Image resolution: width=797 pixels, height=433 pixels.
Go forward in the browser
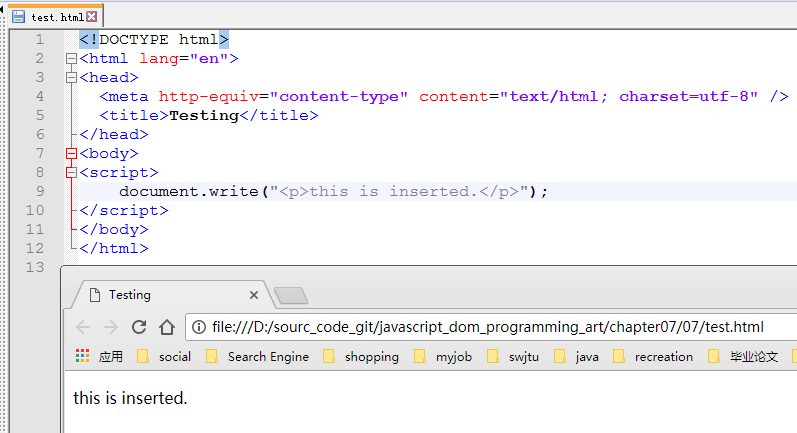111,327
